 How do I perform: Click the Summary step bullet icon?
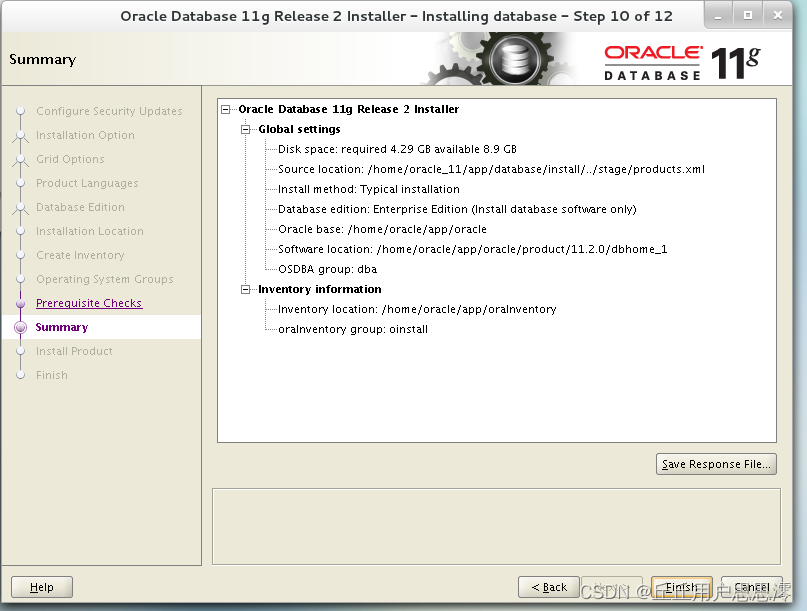(x=21, y=327)
